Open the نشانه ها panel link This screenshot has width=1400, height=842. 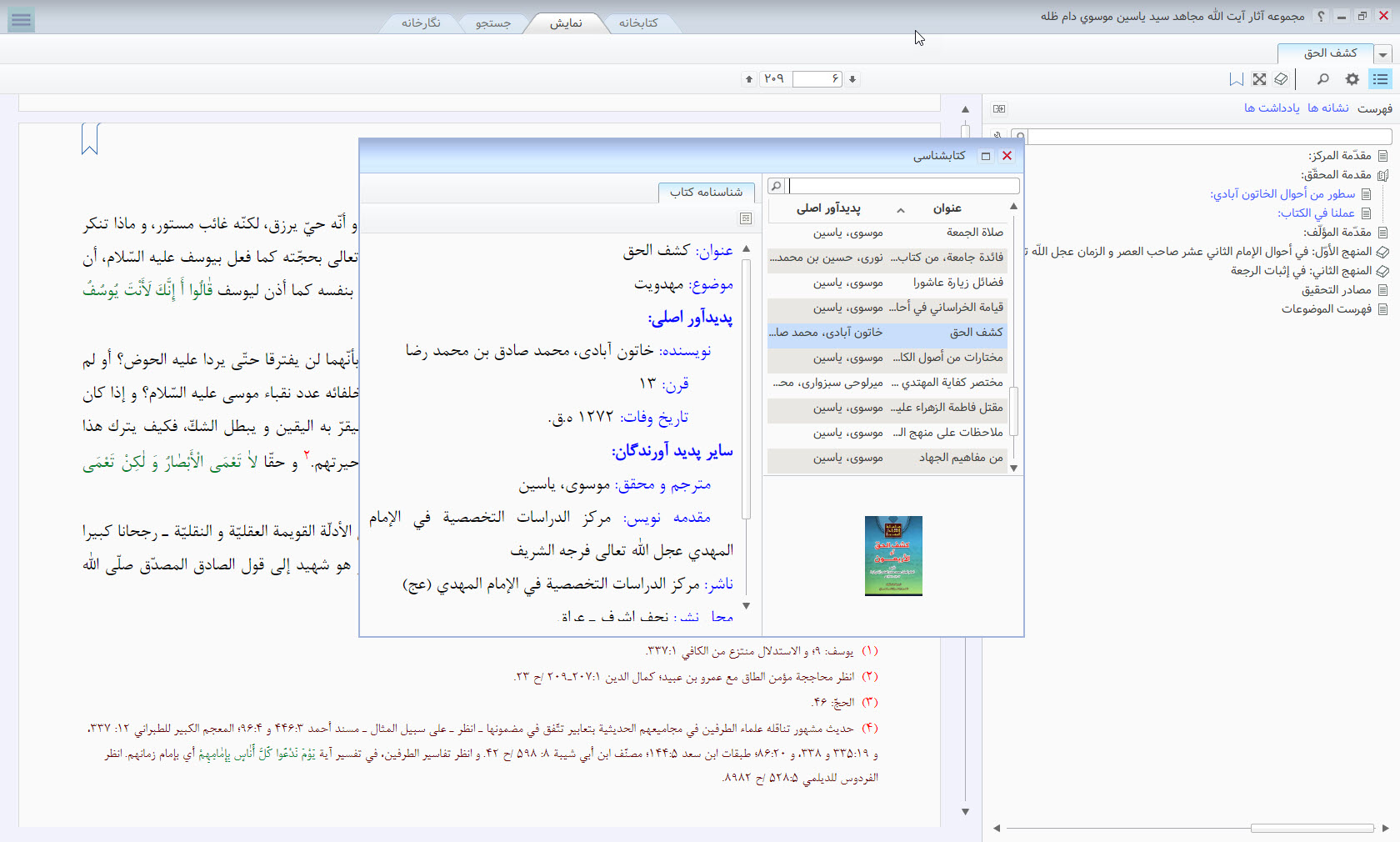coord(1328,108)
